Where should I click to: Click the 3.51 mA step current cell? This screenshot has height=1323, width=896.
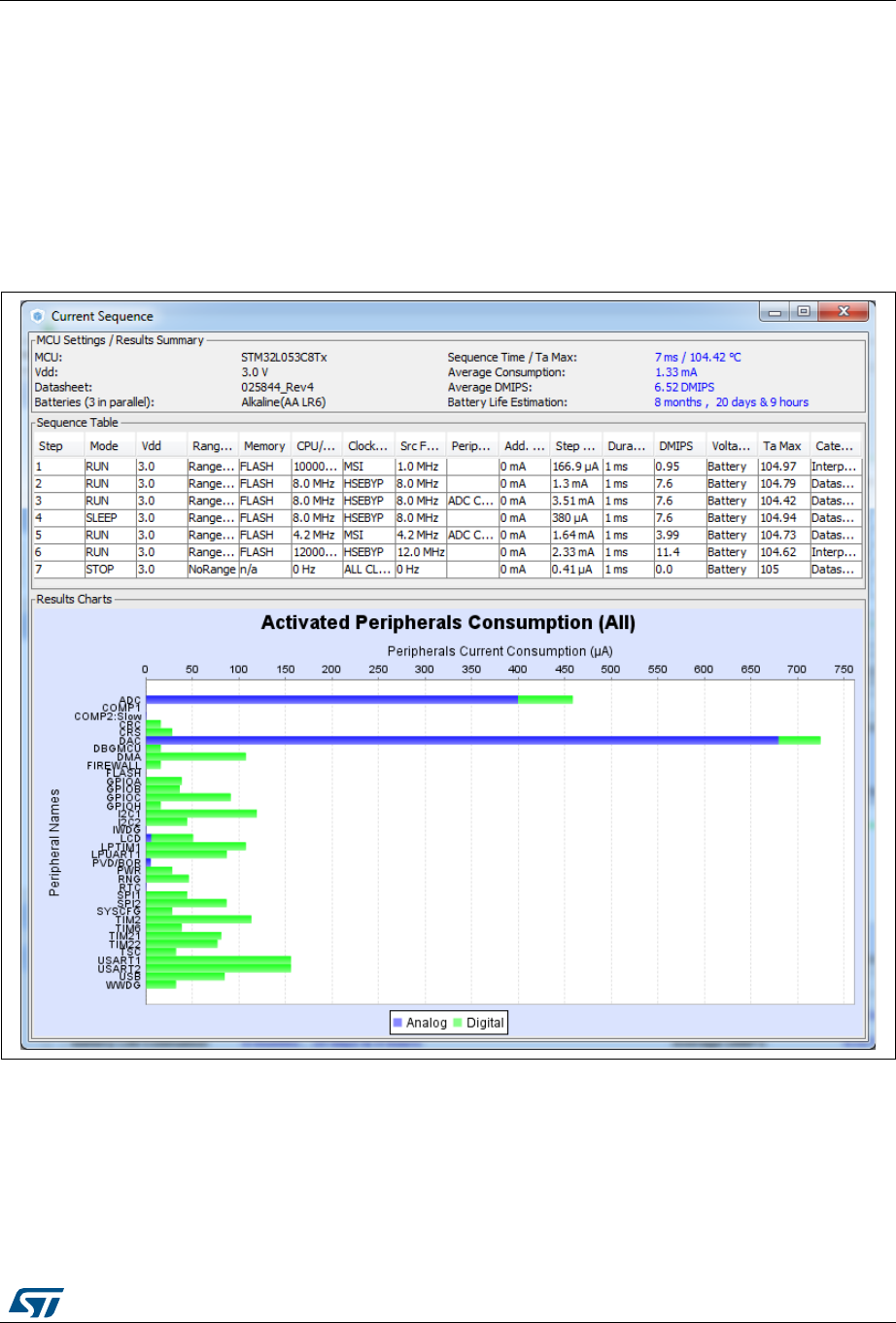(575, 501)
